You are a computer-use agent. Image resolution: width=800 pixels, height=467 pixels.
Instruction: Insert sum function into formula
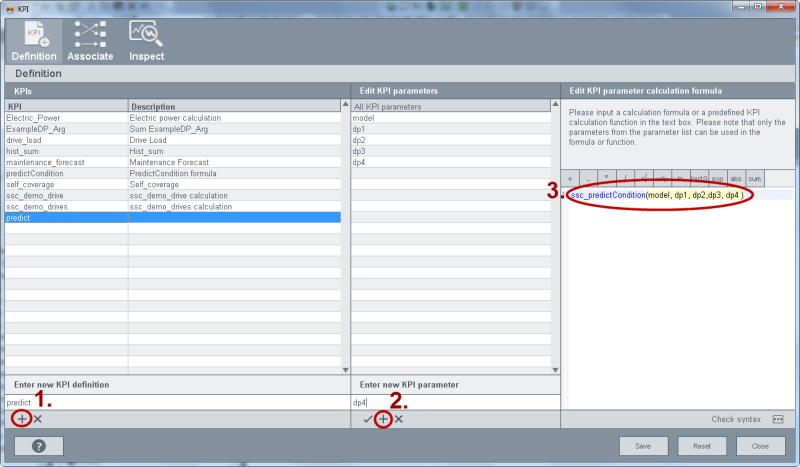coord(755,179)
